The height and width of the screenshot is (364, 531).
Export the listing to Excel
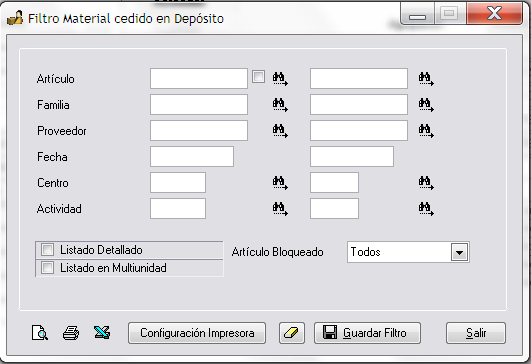coord(102,333)
